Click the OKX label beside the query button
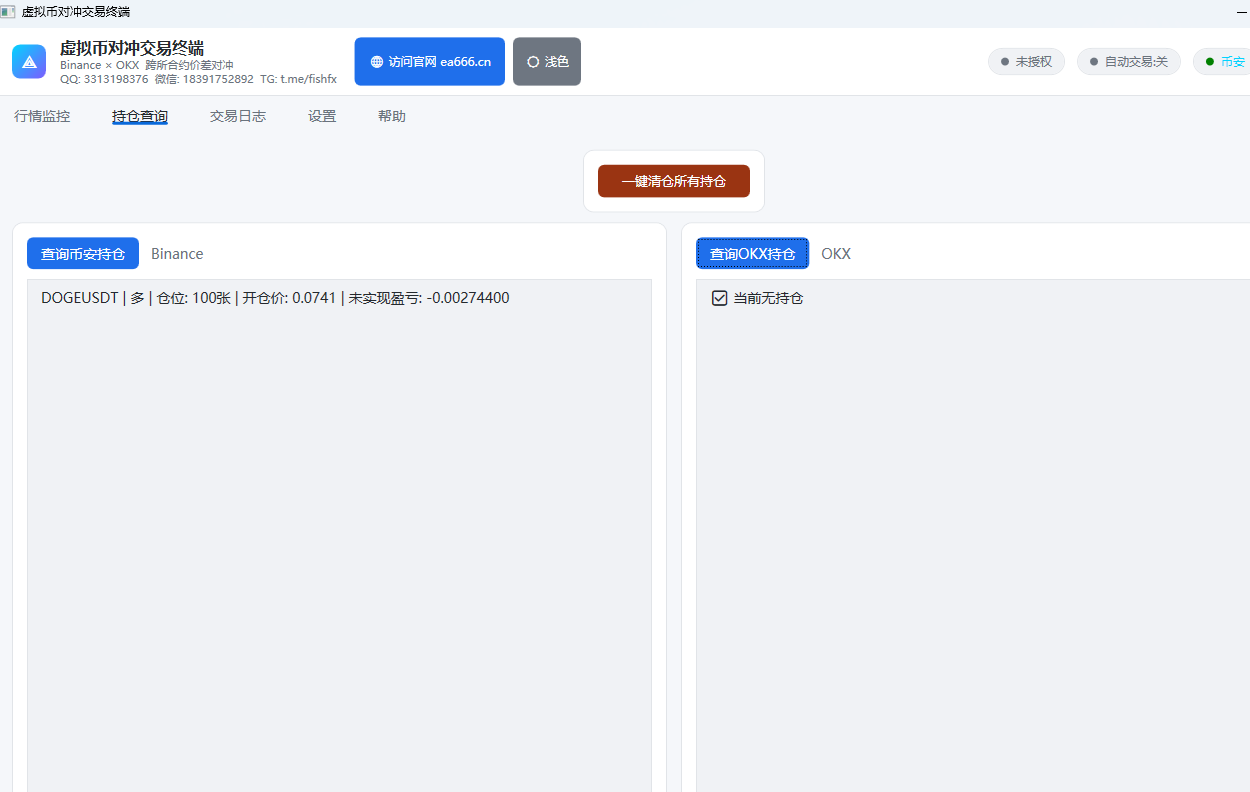 [836, 254]
